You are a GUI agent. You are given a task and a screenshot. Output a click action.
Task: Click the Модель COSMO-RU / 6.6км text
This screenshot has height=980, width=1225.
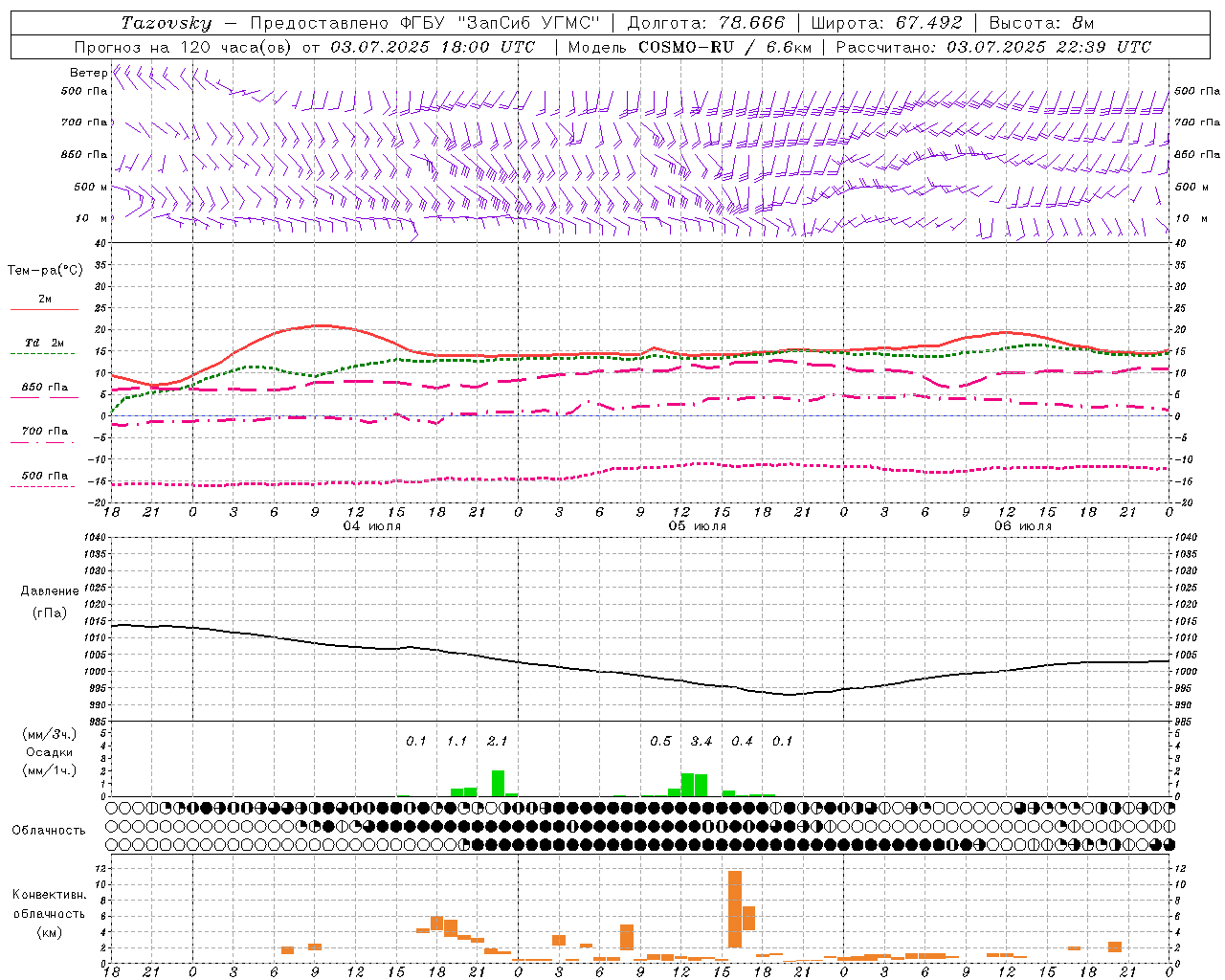(x=688, y=47)
